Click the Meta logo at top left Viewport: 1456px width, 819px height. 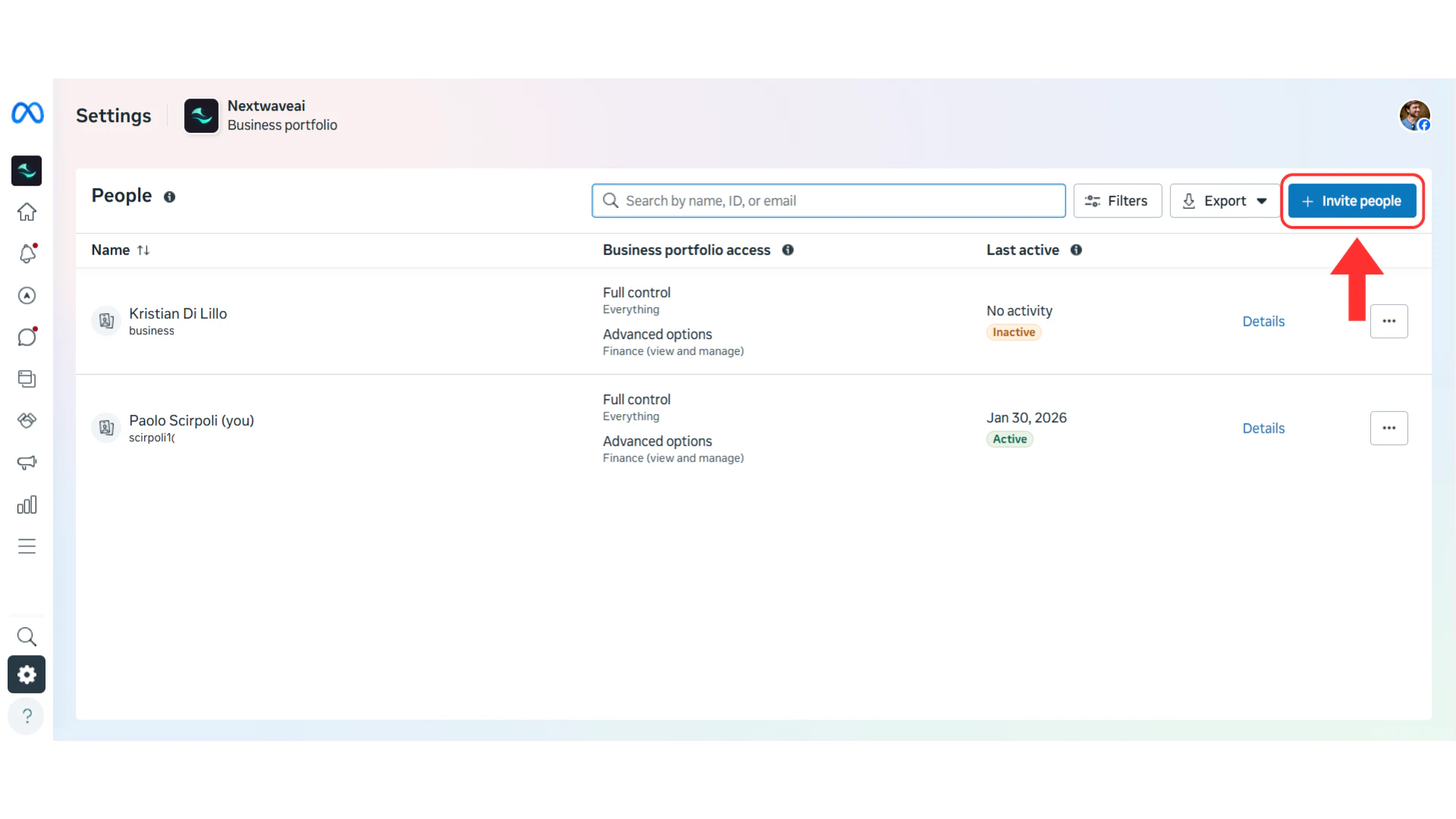tap(27, 114)
